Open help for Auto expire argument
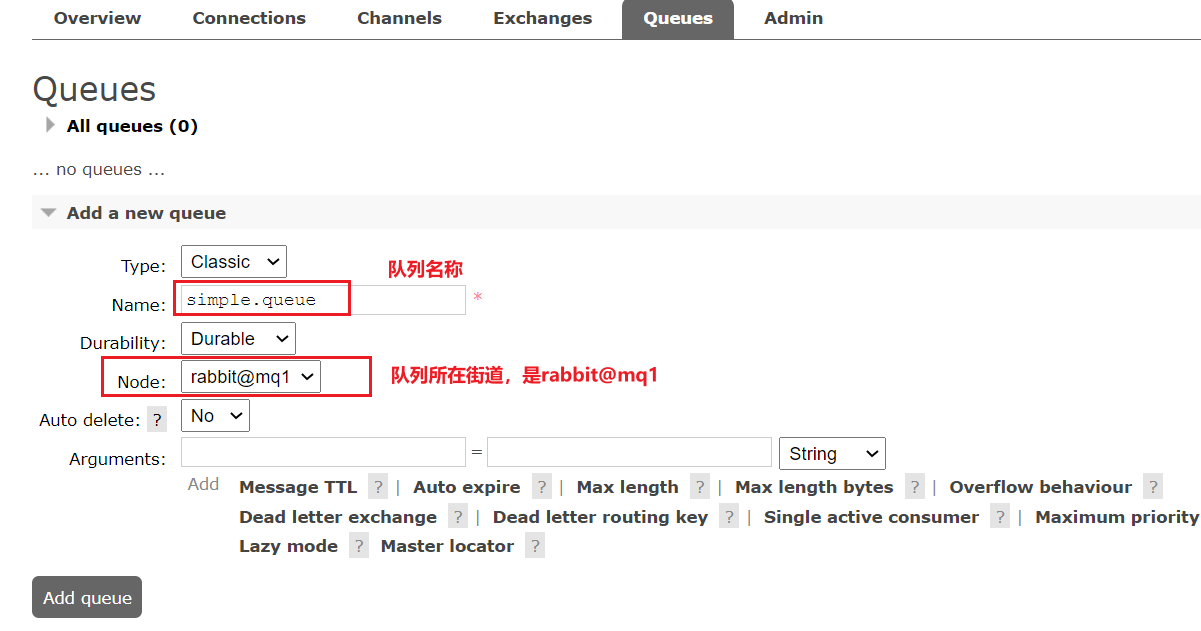The height and width of the screenshot is (631, 1201). [541, 487]
